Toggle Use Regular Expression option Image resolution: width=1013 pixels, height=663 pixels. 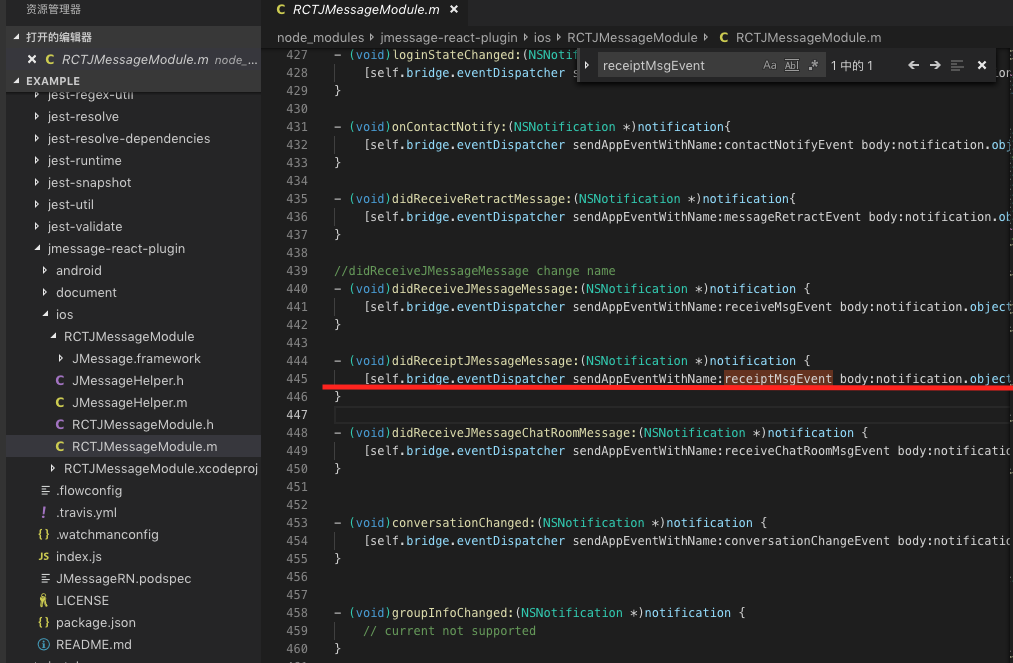point(813,65)
